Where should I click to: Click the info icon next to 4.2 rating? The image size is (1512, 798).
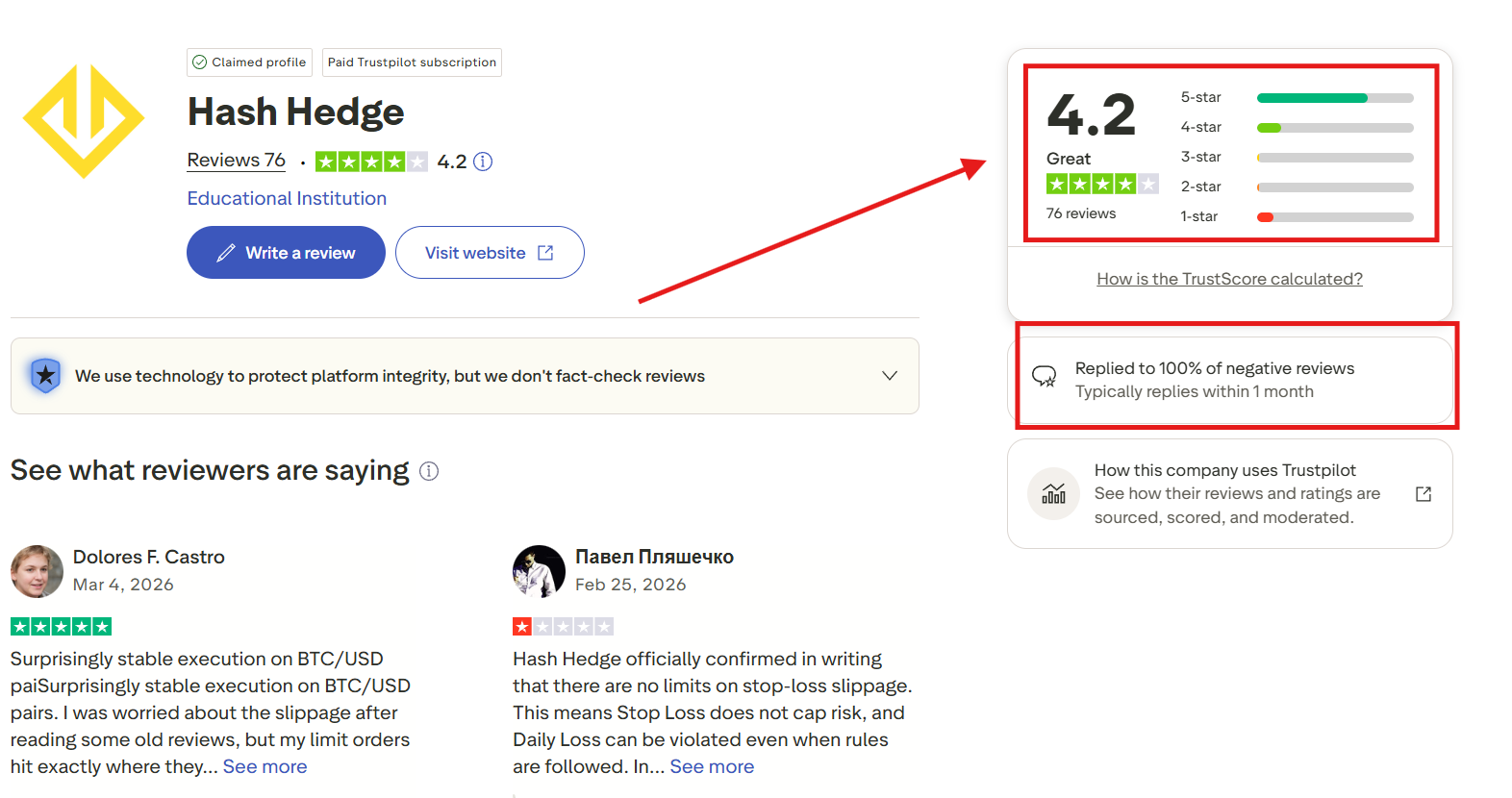(x=483, y=162)
